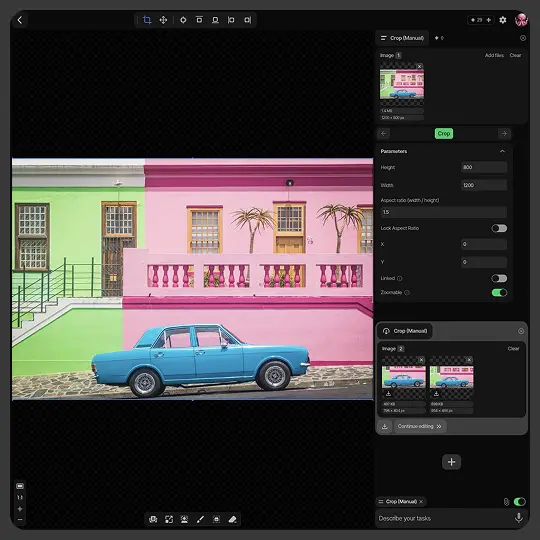Select the Crop tool in top toolbar

point(147,20)
